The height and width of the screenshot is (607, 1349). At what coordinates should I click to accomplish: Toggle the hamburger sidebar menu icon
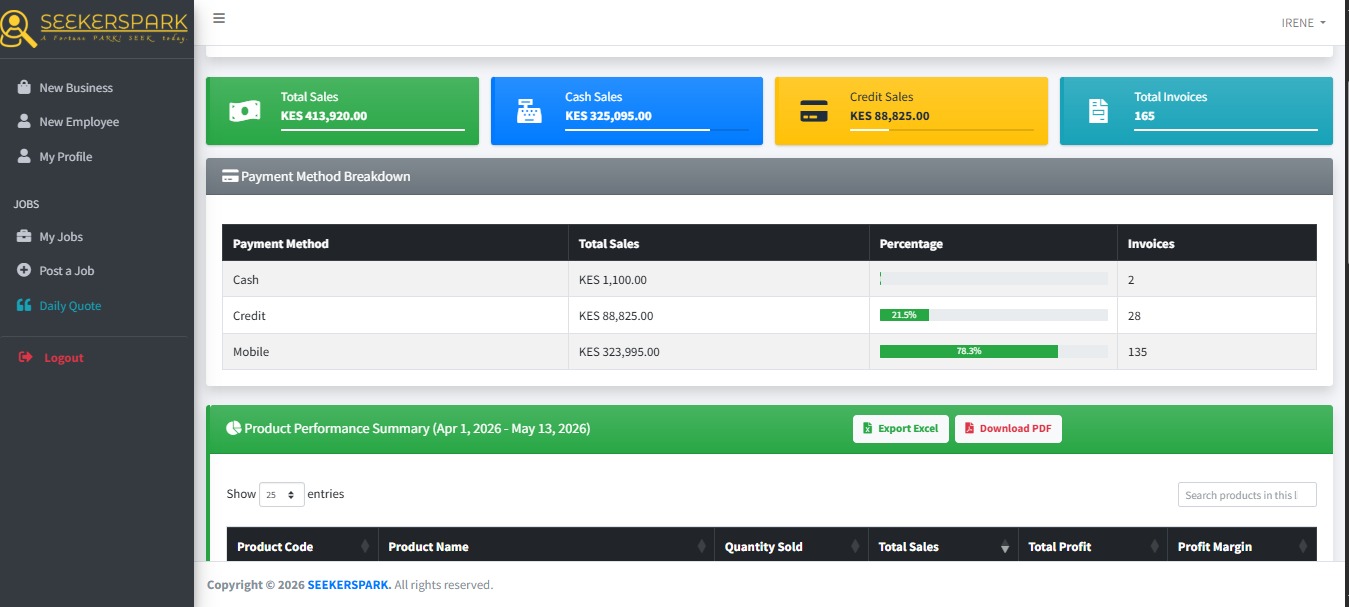coord(219,18)
